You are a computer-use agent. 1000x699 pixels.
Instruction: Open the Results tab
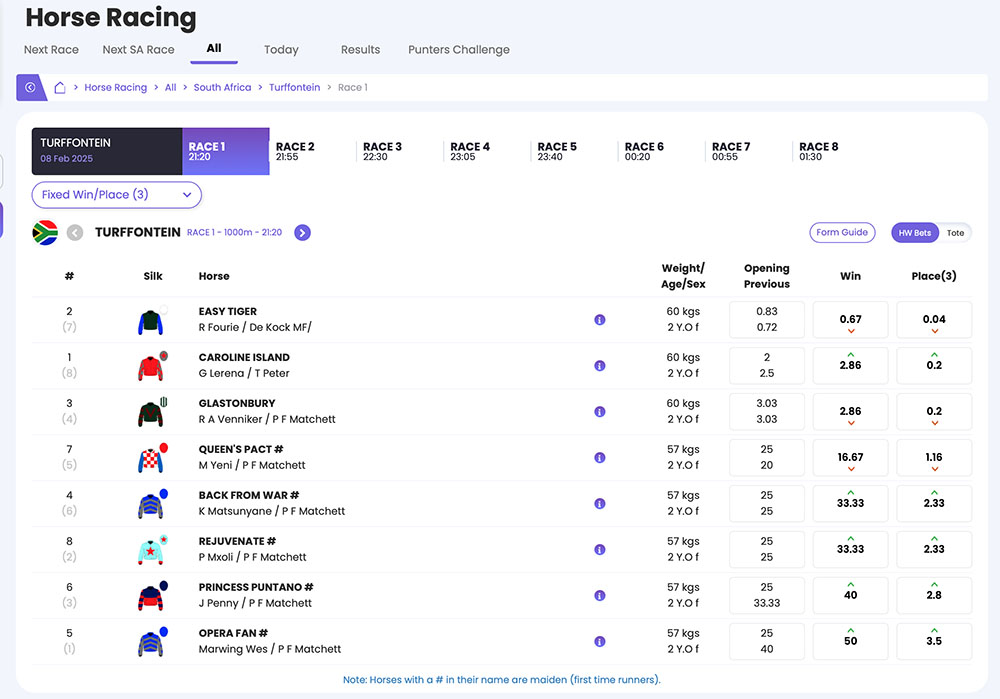click(360, 50)
